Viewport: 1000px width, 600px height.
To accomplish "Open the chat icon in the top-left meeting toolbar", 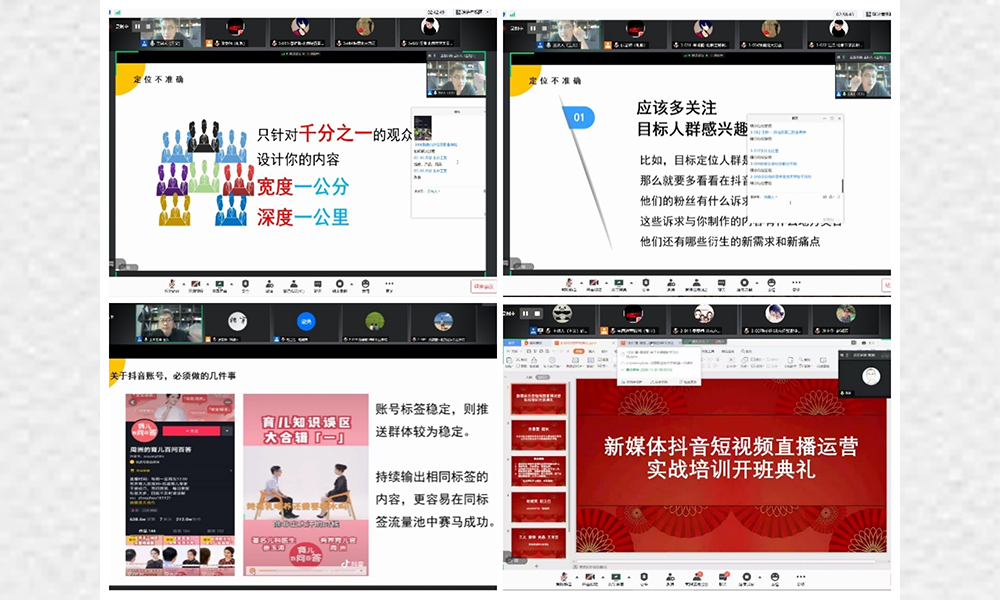I will point(318,284).
